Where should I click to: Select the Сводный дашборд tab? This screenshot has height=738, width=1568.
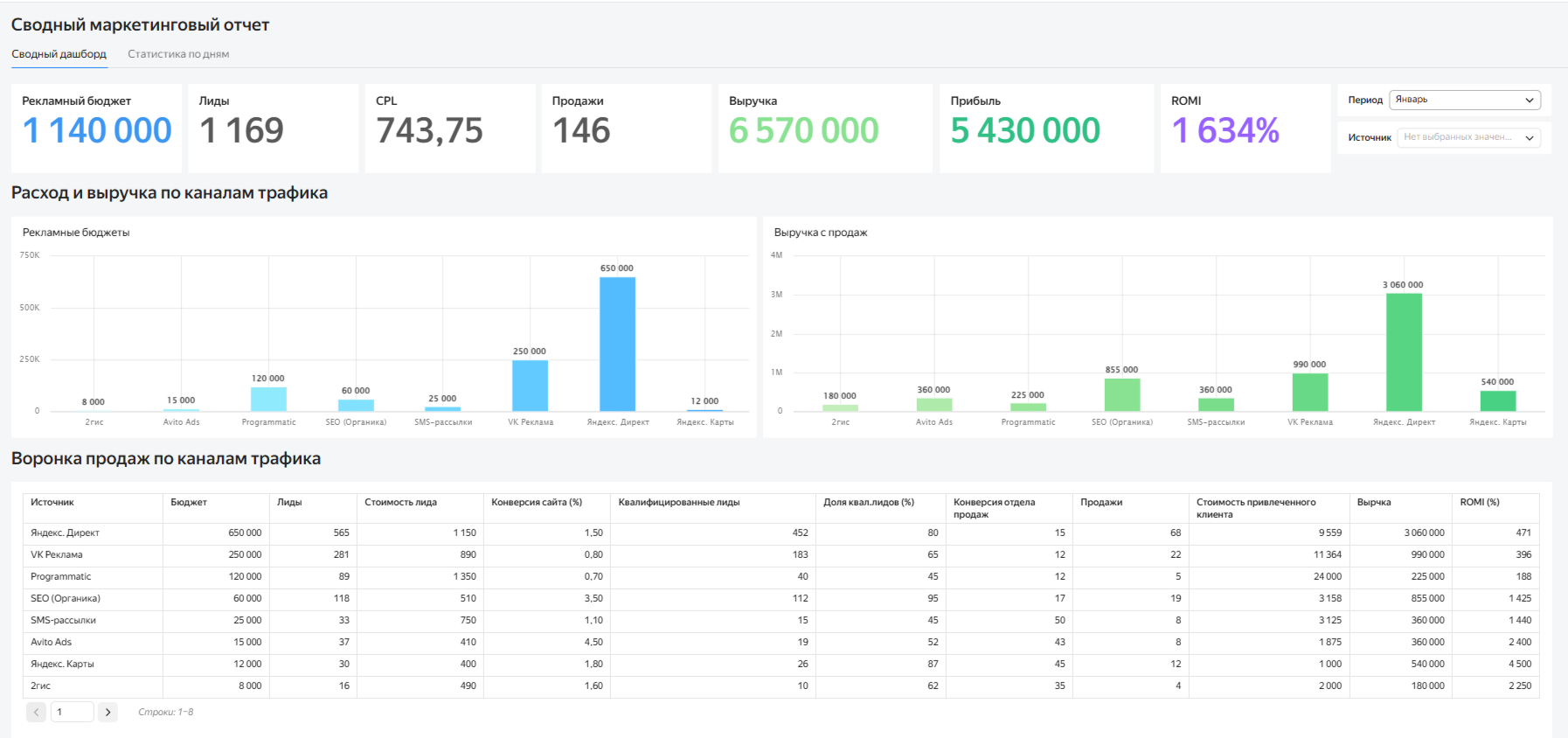(x=59, y=54)
